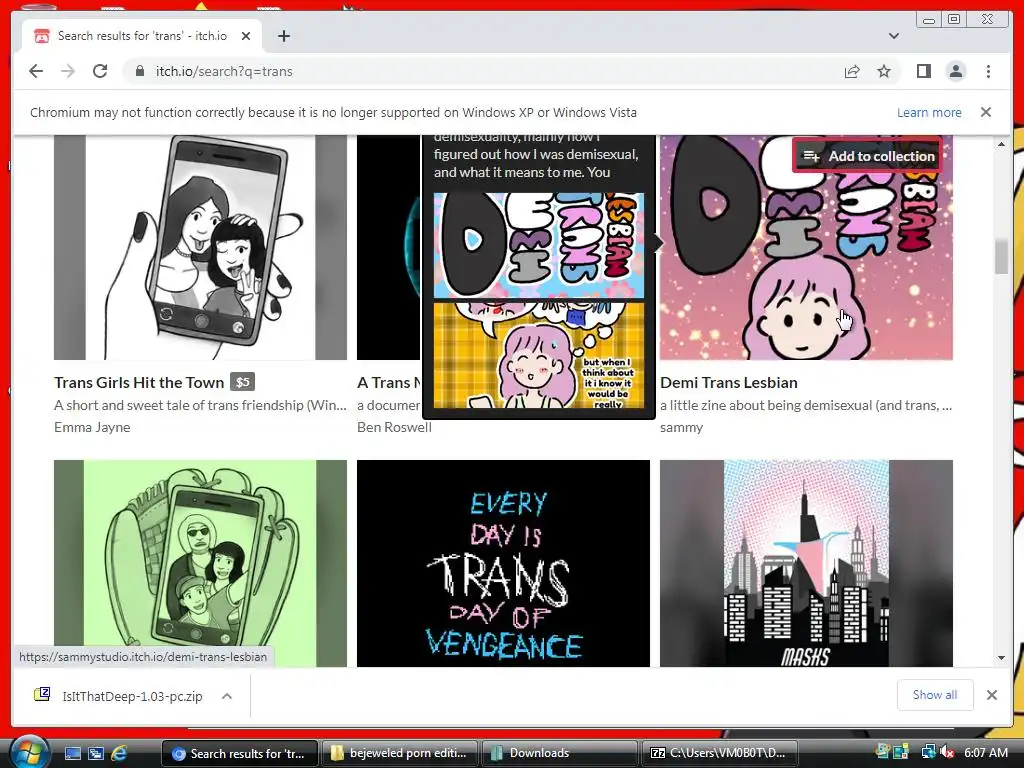This screenshot has width=1024, height=768.
Task: Click the second system tray icon
Action: tap(901, 753)
